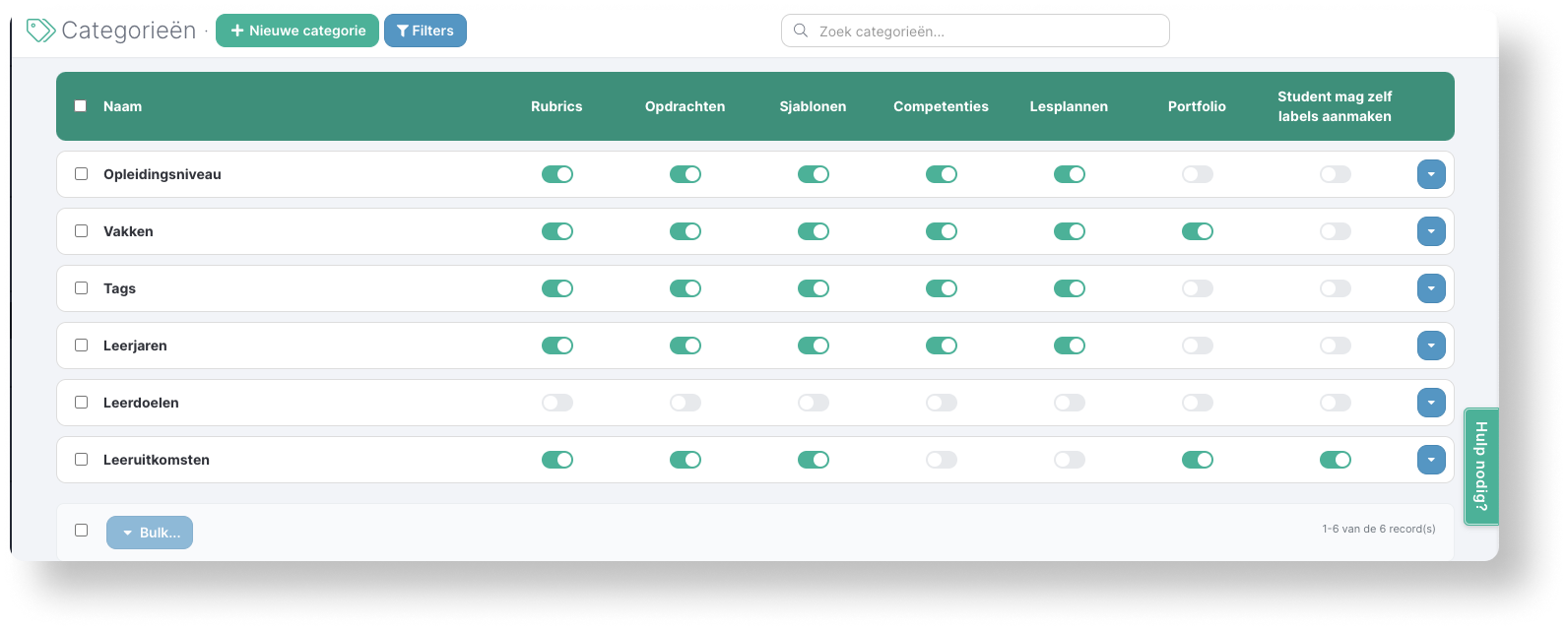
Task: Enable Portfolio for Leerdoelen
Action: [x=1198, y=403]
